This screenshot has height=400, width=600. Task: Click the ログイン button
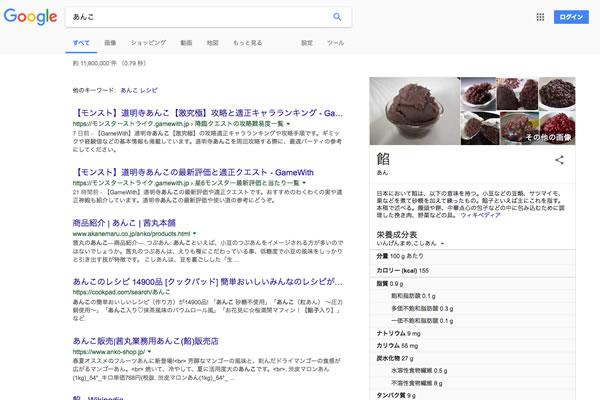click(571, 17)
